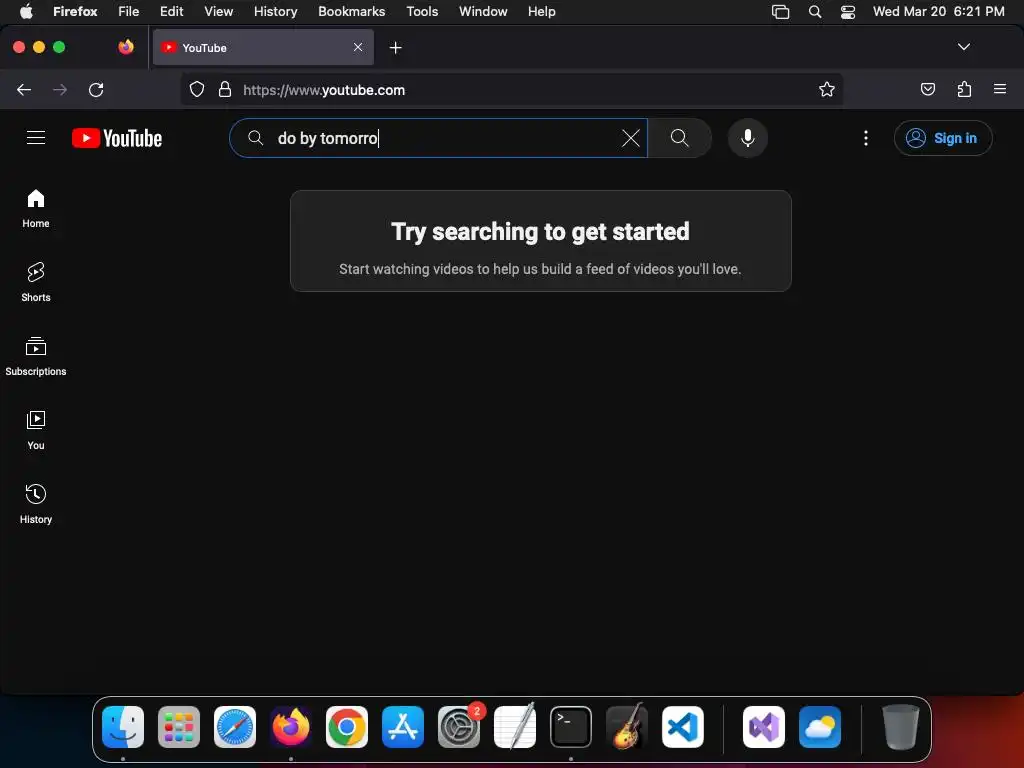This screenshot has width=1024, height=768.
Task: Open YouTube settings three-dot menu
Action: pyautogui.click(x=865, y=138)
